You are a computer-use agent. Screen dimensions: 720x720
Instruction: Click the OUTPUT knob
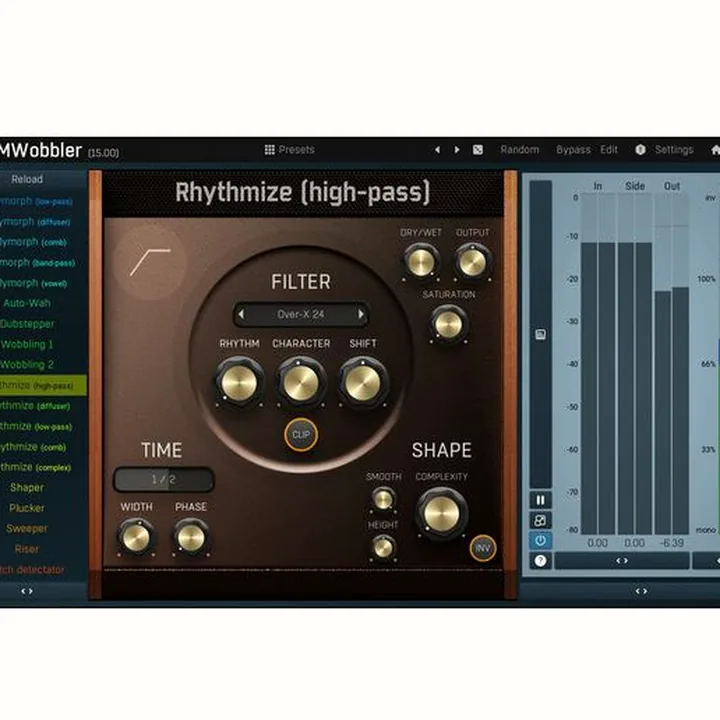[472, 263]
